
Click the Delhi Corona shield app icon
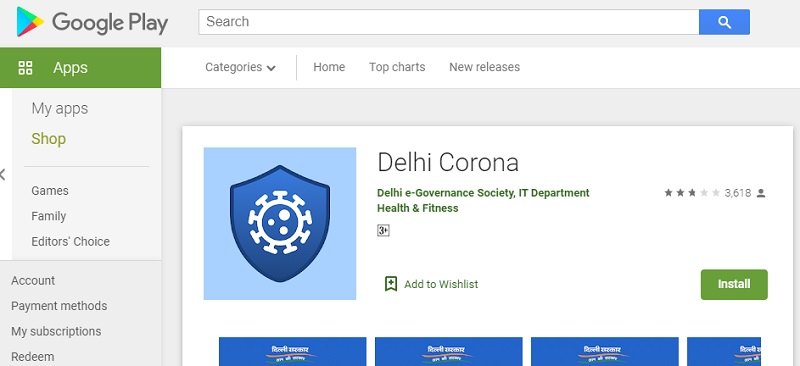(280, 224)
